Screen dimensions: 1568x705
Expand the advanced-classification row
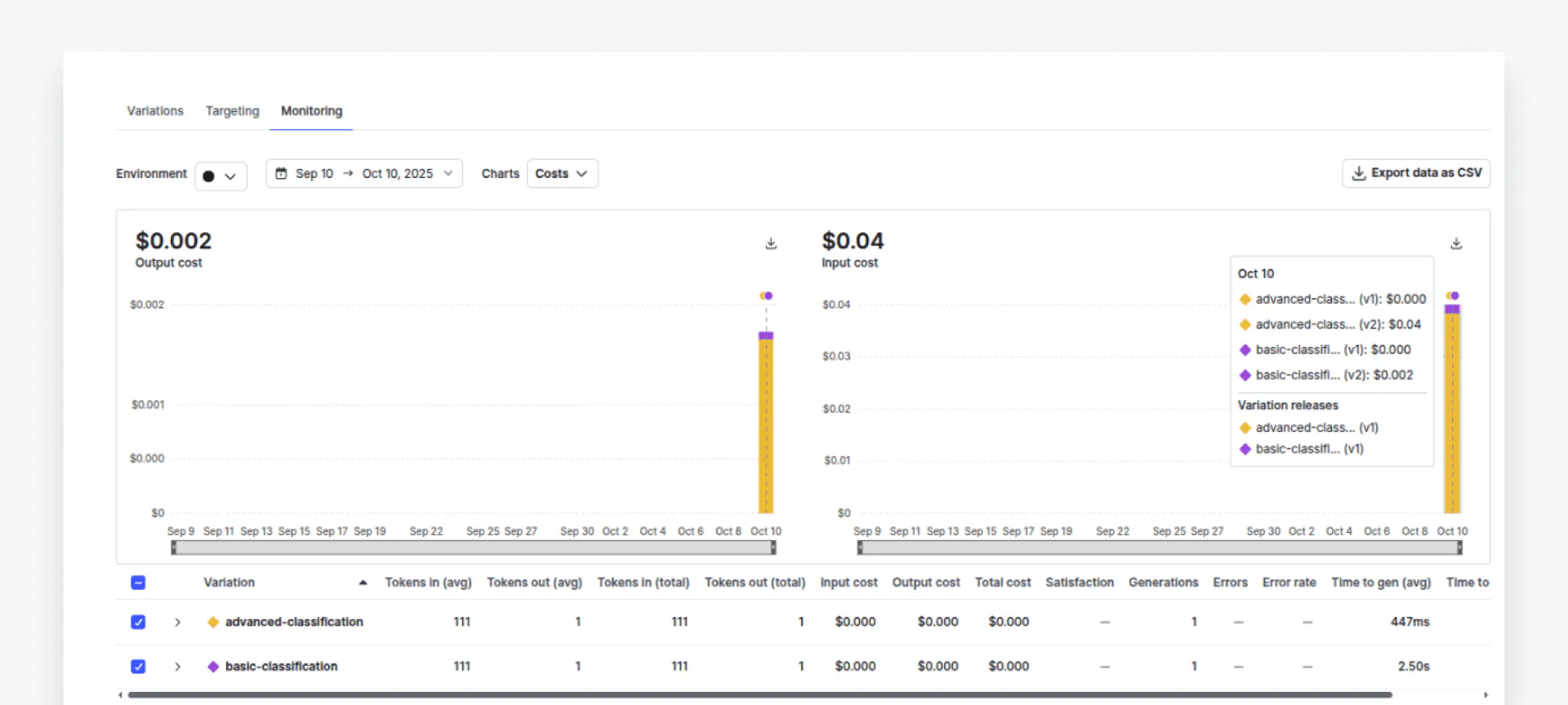click(x=177, y=622)
